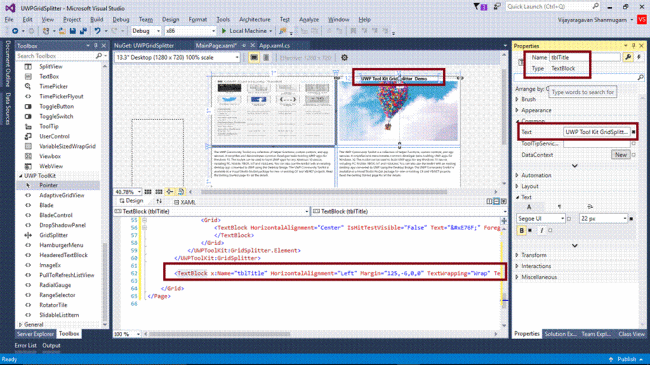Click the Save icon in the toolbar

tap(73, 31)
